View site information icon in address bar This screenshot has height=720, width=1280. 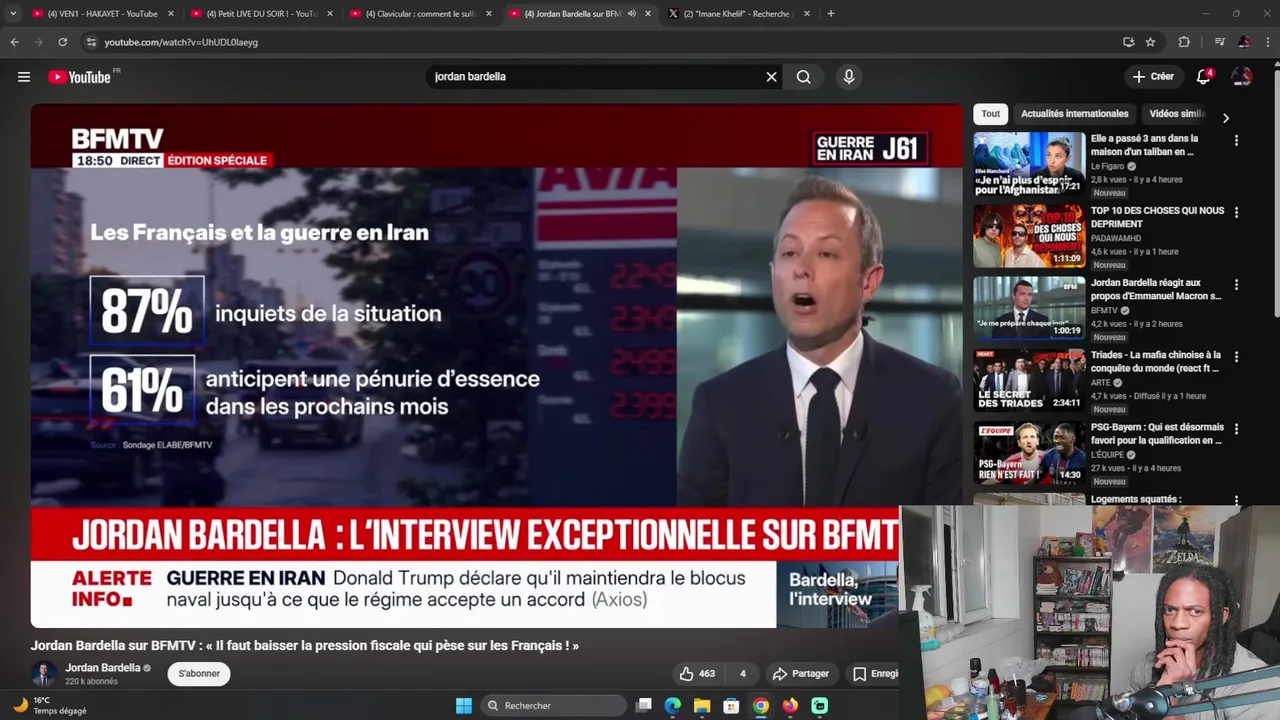click(91, 42)
